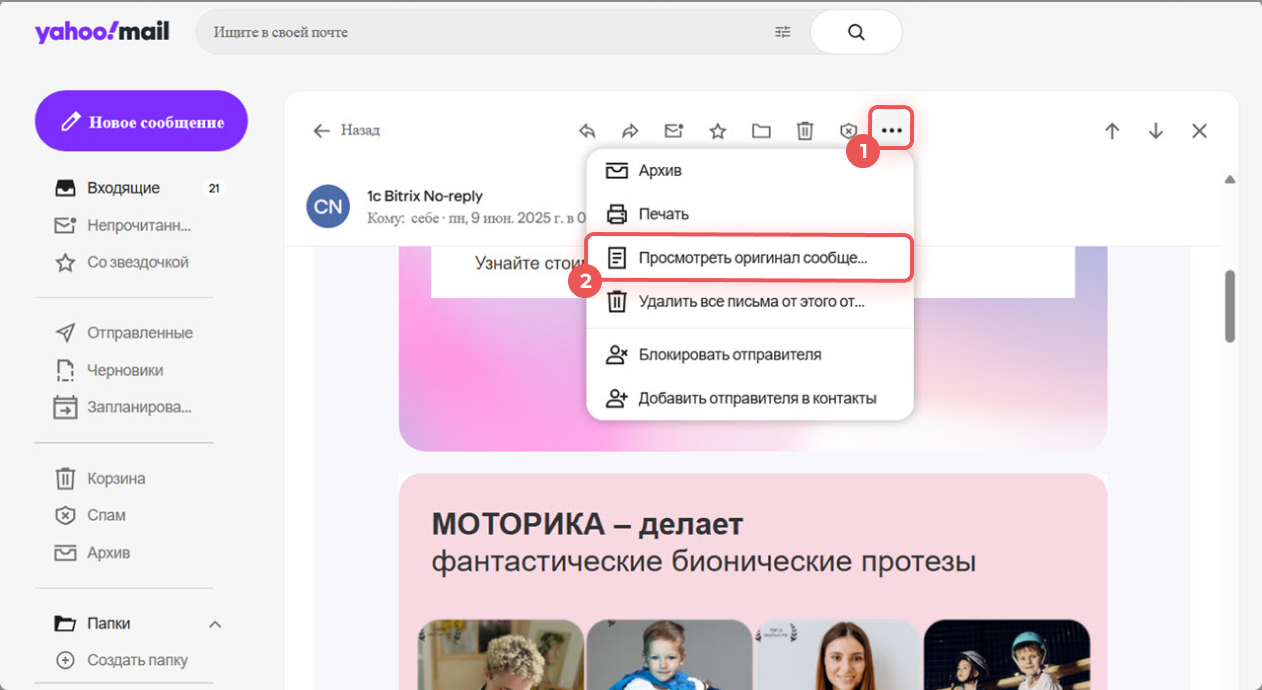Open the three-dots more actions menu
Screen dimensions: 1262x690
pos(891,131)
